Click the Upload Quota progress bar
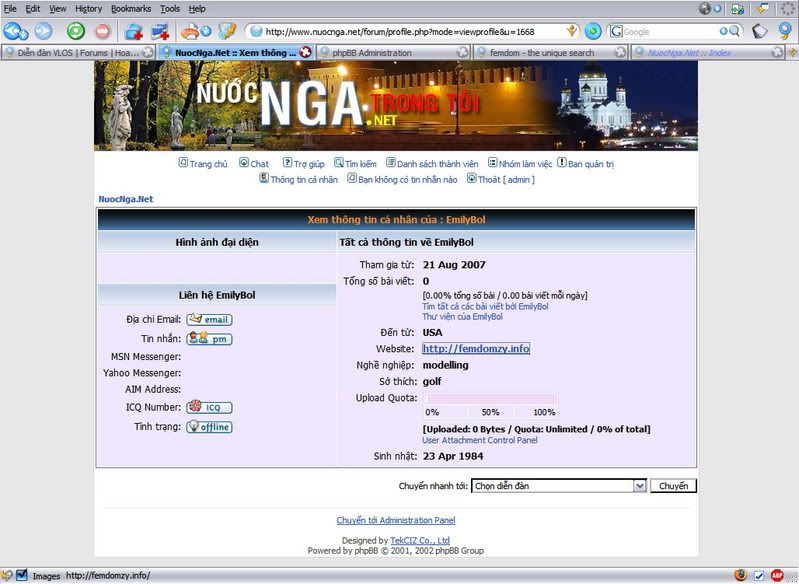Viewport: 799px width, 584px height. coord(490,399)
